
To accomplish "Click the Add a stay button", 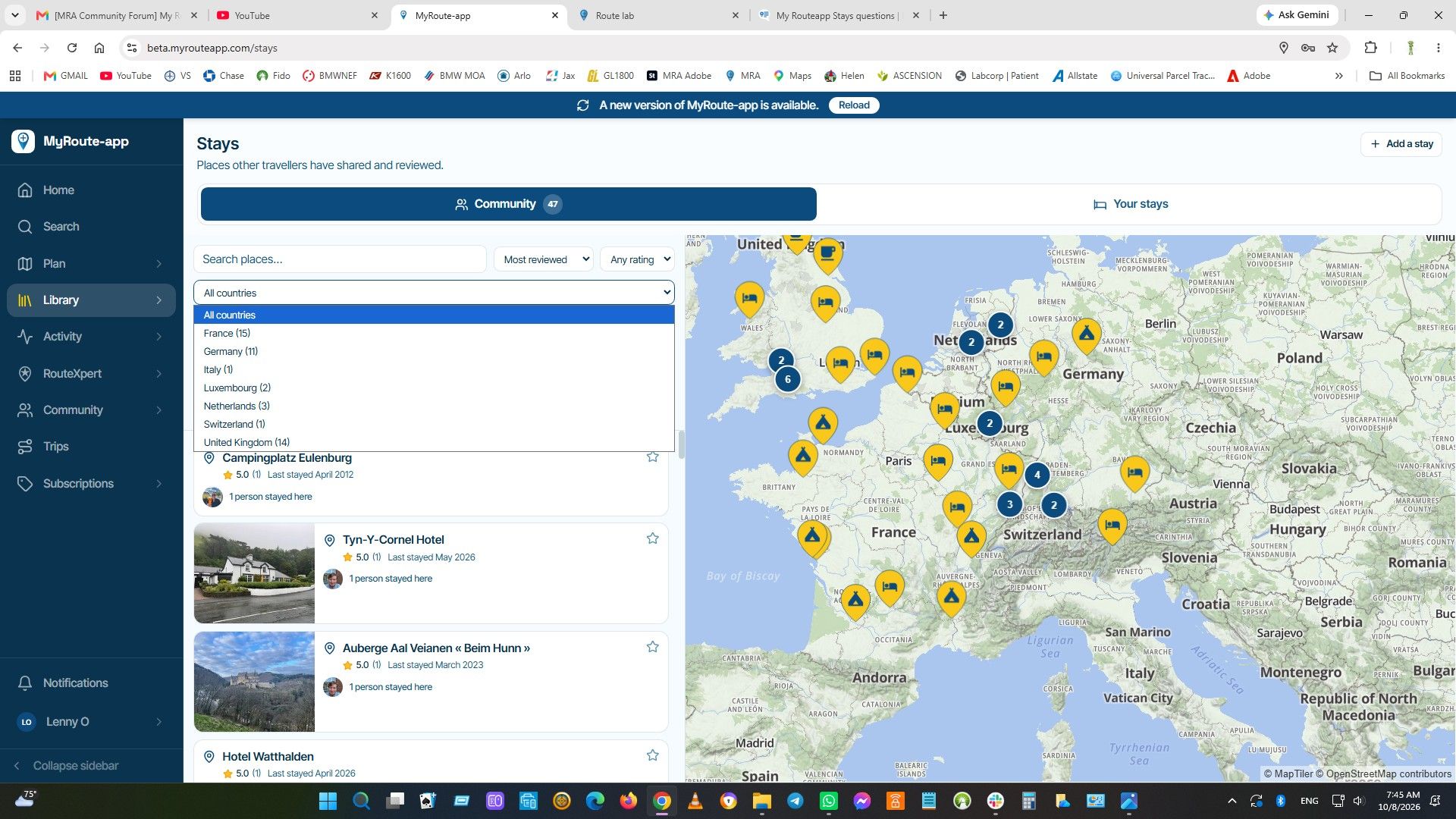I will pos(1401,144).
